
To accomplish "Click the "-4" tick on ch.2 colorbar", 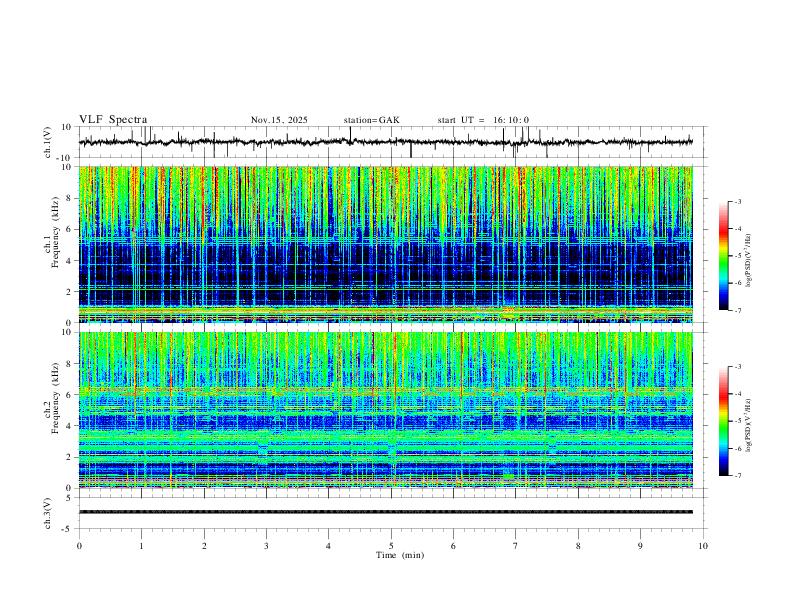I will [x=737, y=393].
